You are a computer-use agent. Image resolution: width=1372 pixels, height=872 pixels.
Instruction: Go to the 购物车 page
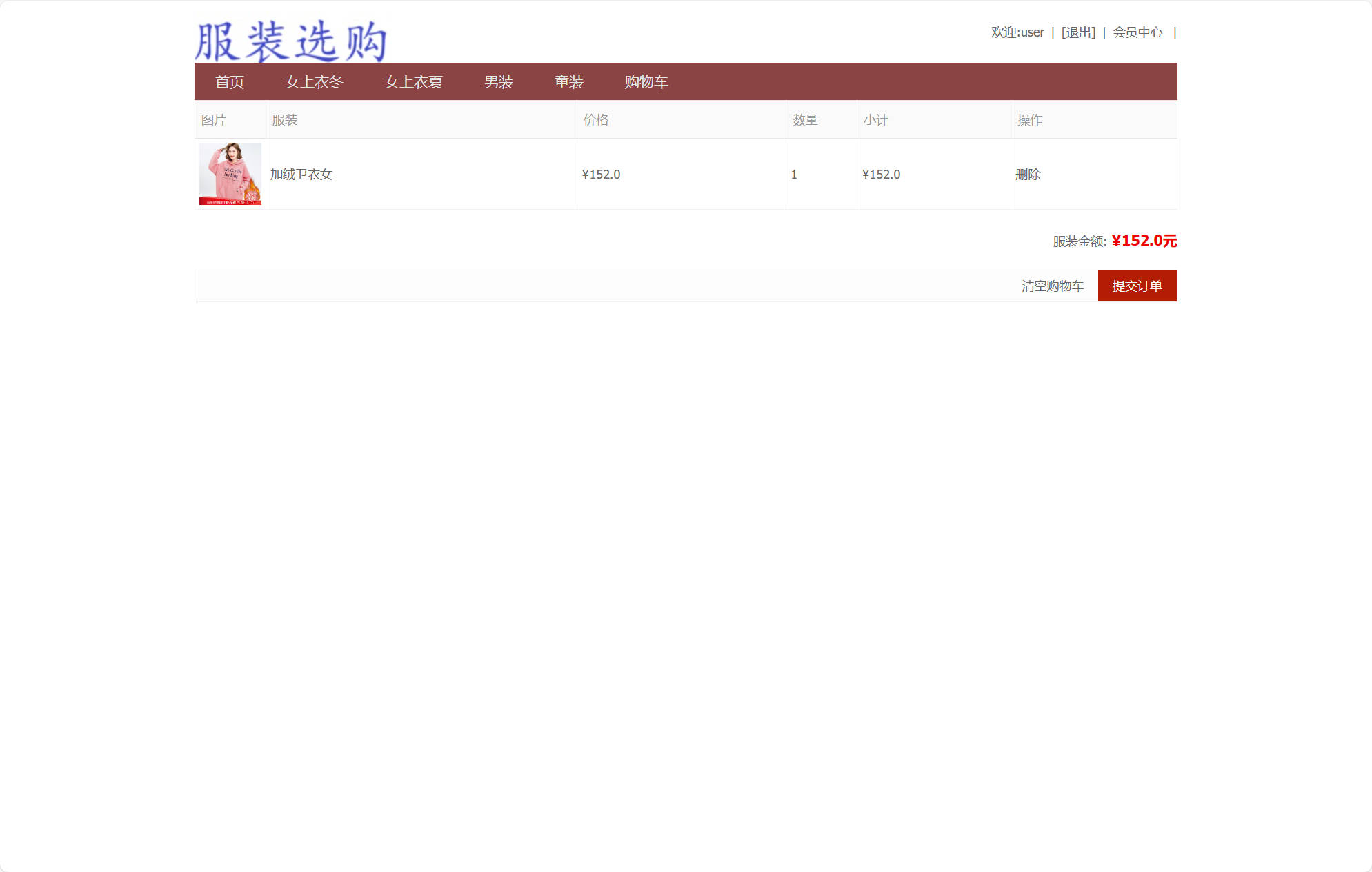(x=646, y=81)
